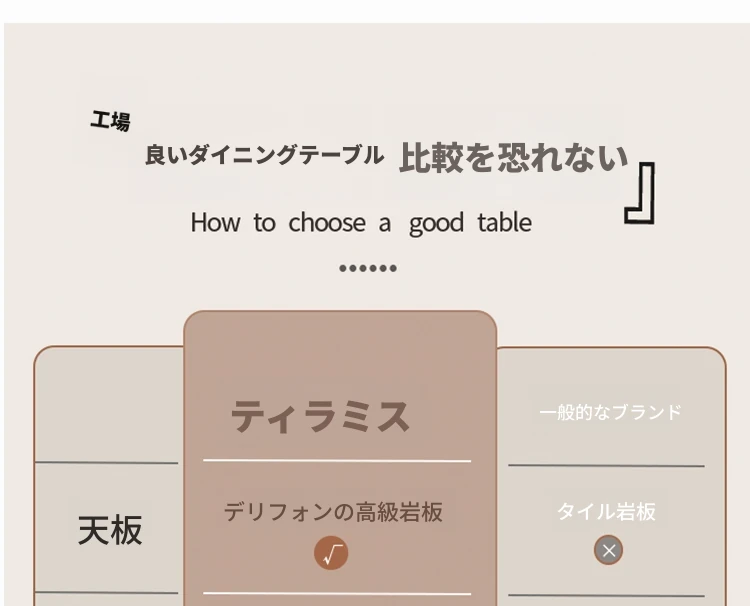Select the ティラミス brand heading
750x606 pixels.
(320, 416)
